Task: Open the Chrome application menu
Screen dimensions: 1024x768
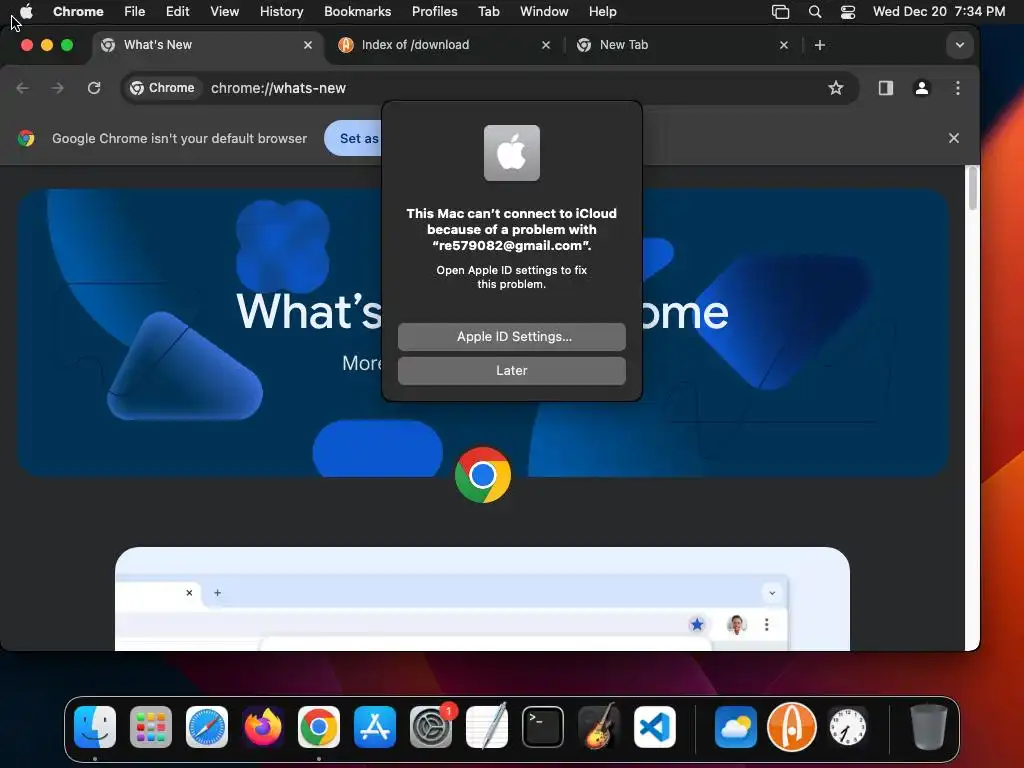Action: coord(78,12)
